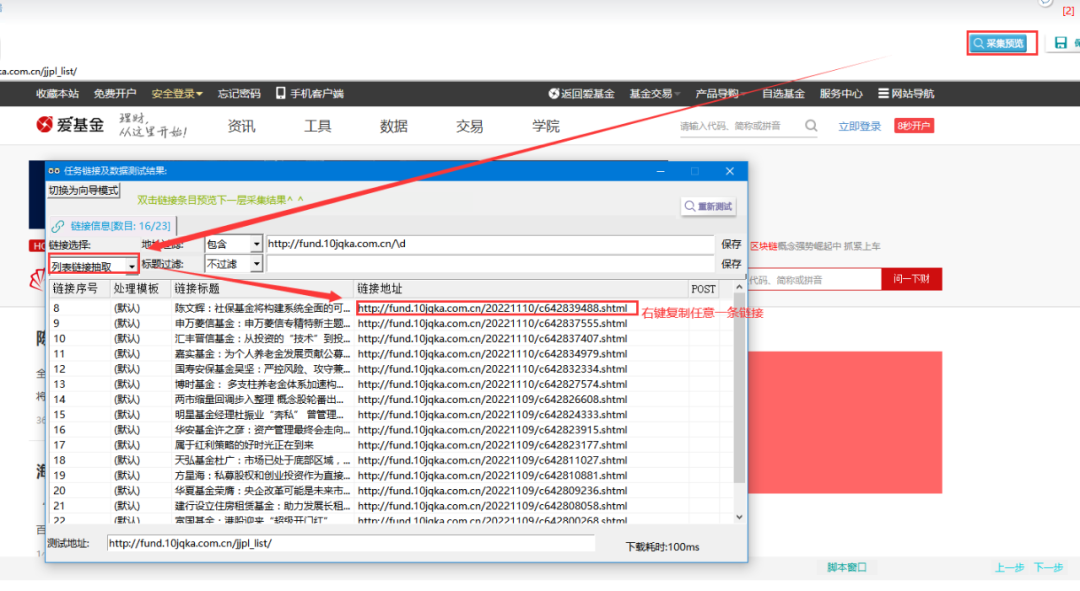Image resolution: width=1080 pixels, height=591 pixels.
Task: Click the 手机客户端 phone icon link
Action: pos(309,93)
